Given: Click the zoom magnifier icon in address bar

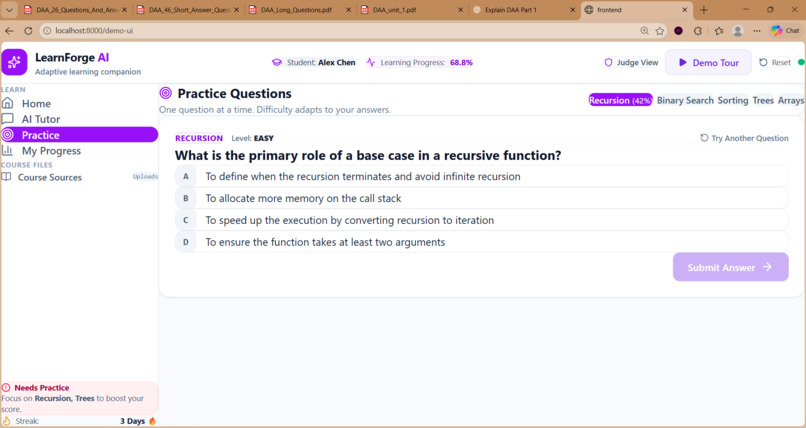Looking at the screenshot, I should (645, 31).
